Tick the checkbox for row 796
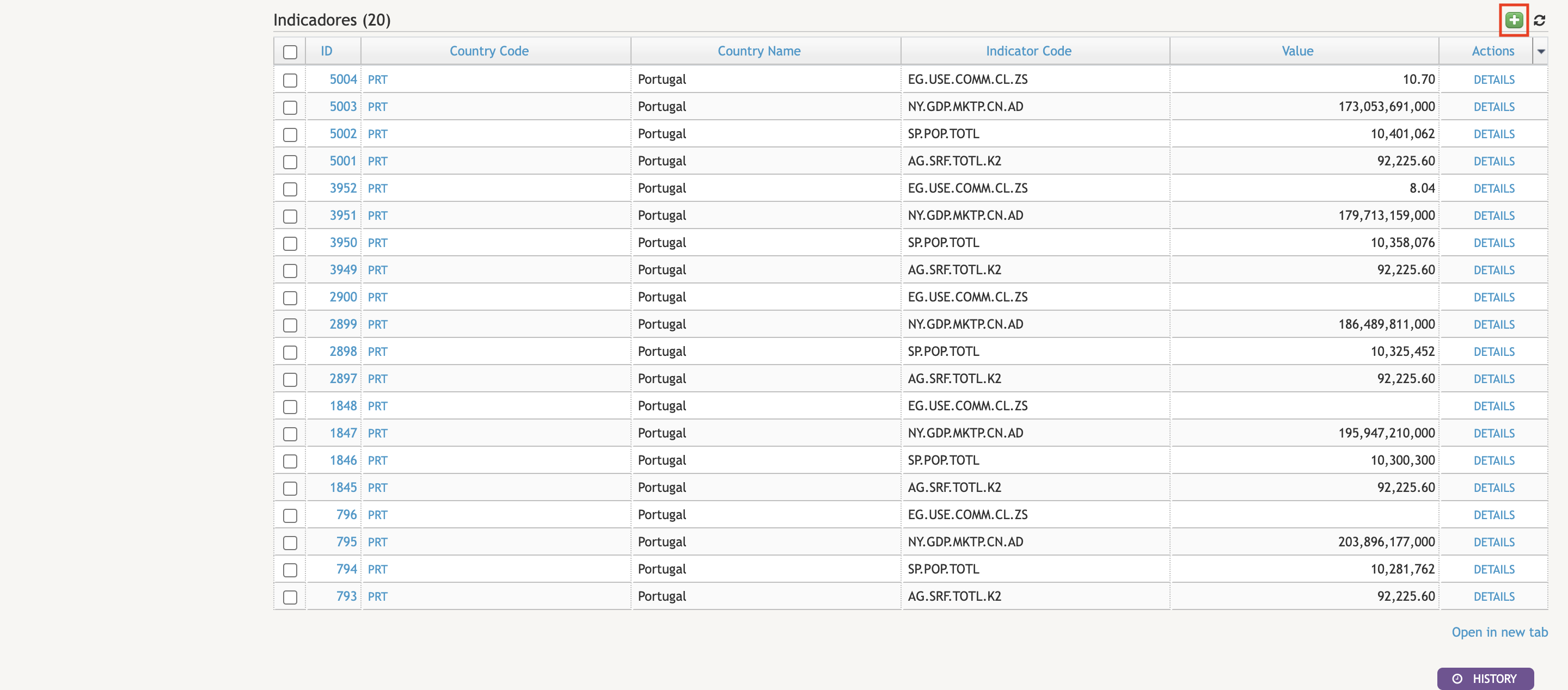 coord(290,515)
